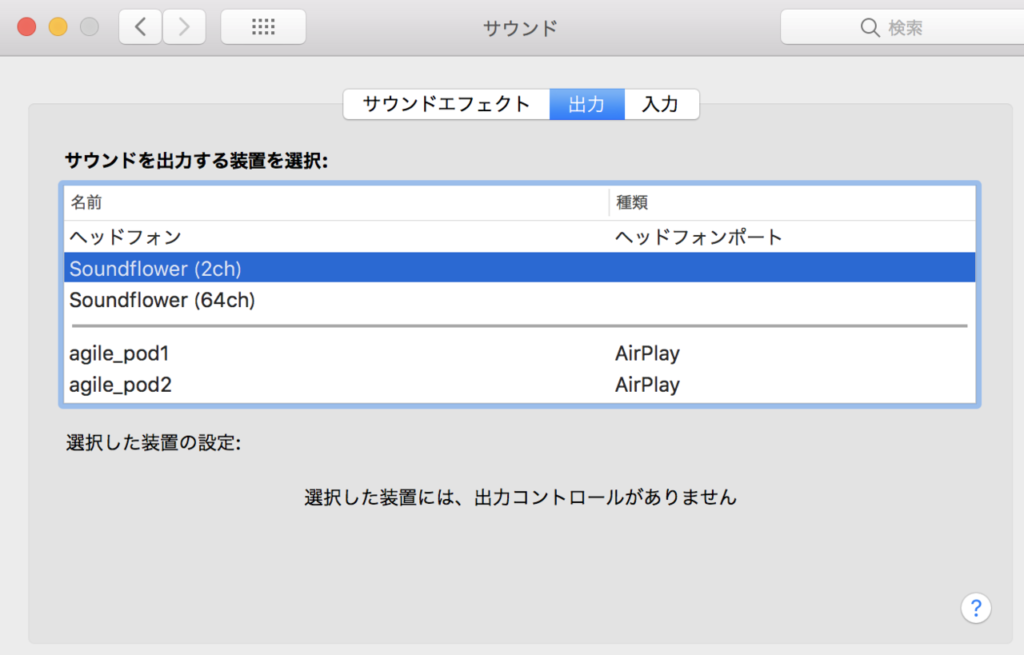
Task: Click AirPlay type cell for agile_pod1
Action: coord(647,353)
